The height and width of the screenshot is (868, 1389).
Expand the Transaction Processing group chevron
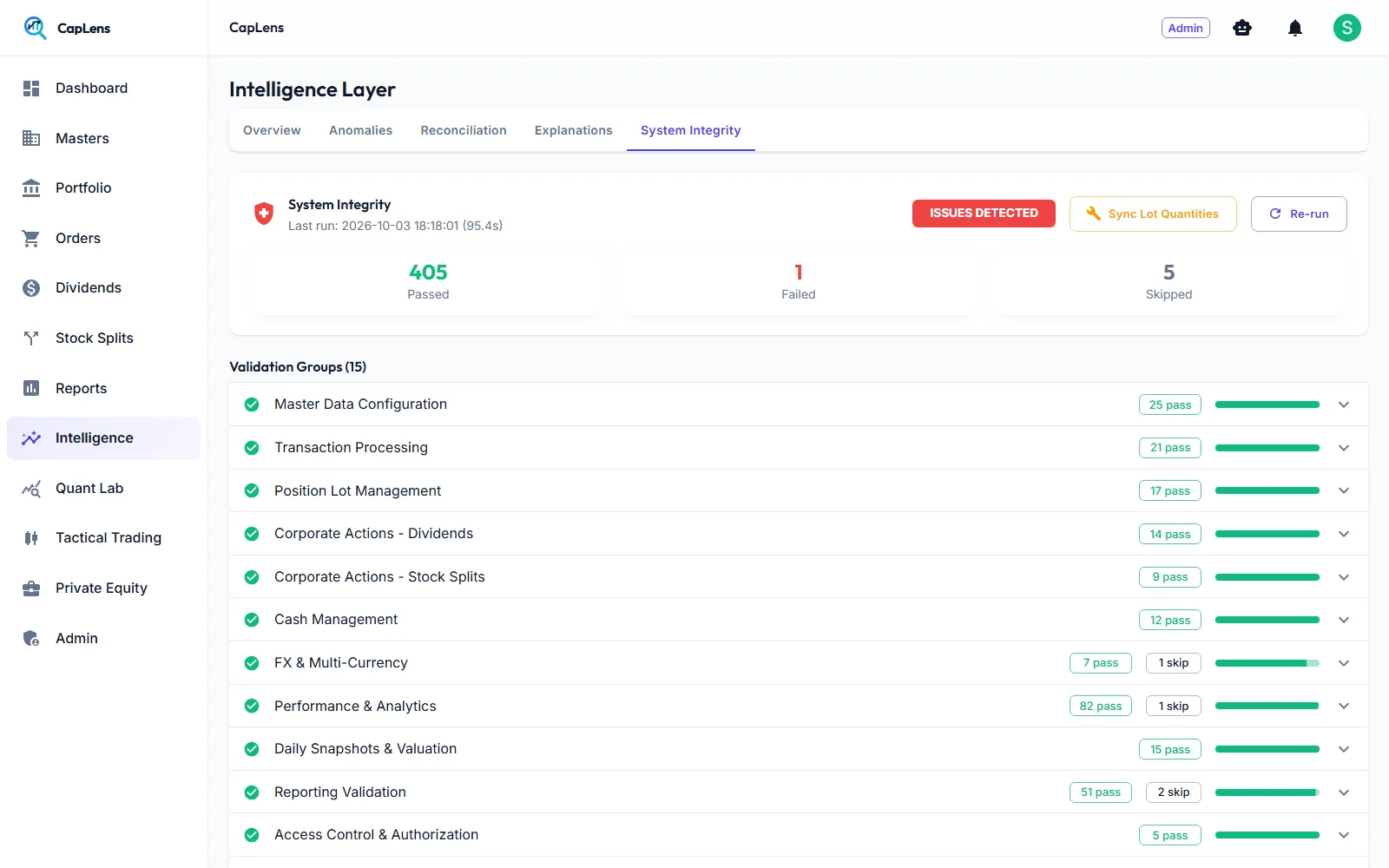click(1344, 448)
